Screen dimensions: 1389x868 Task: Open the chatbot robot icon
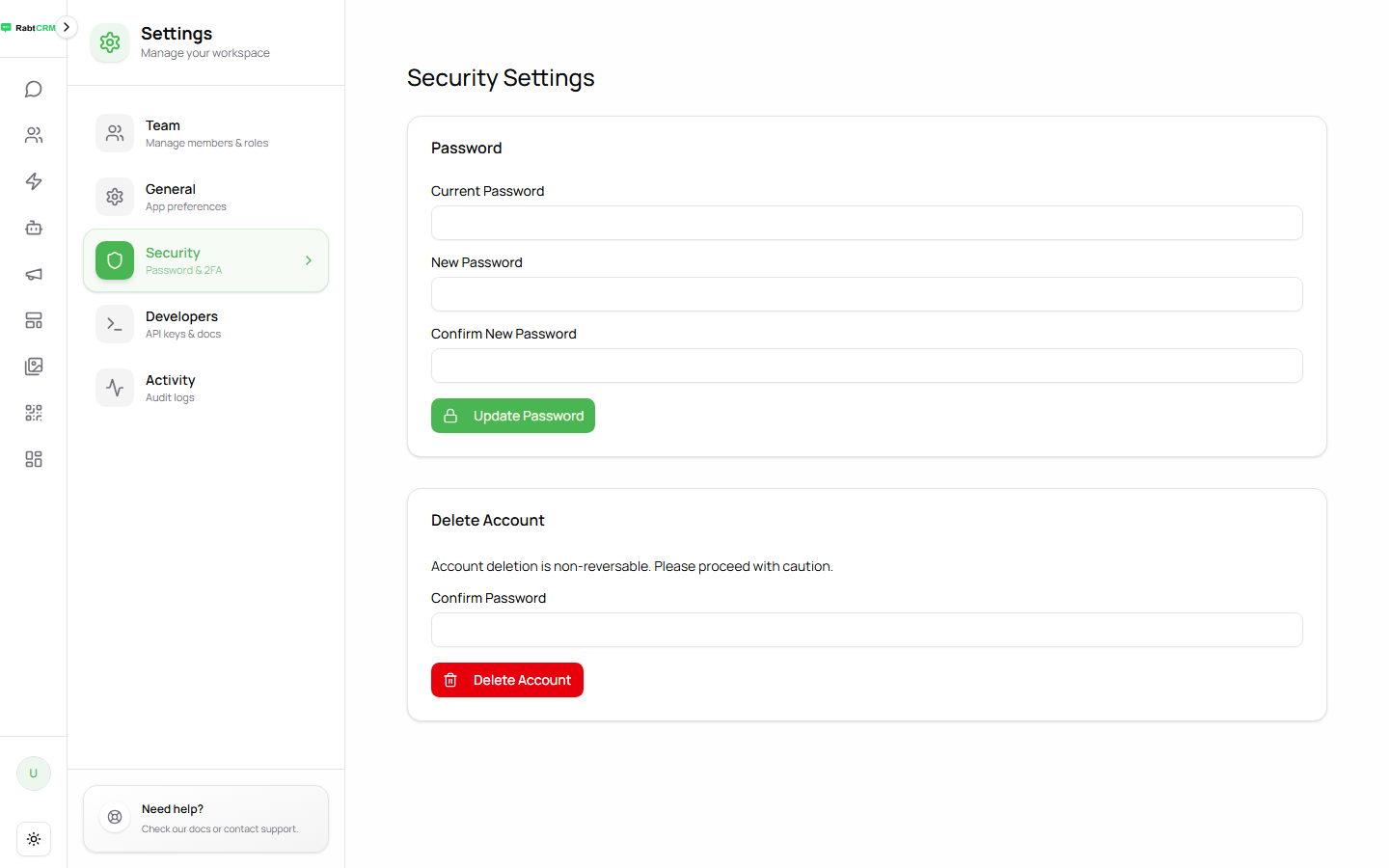[x=34, y=228]
